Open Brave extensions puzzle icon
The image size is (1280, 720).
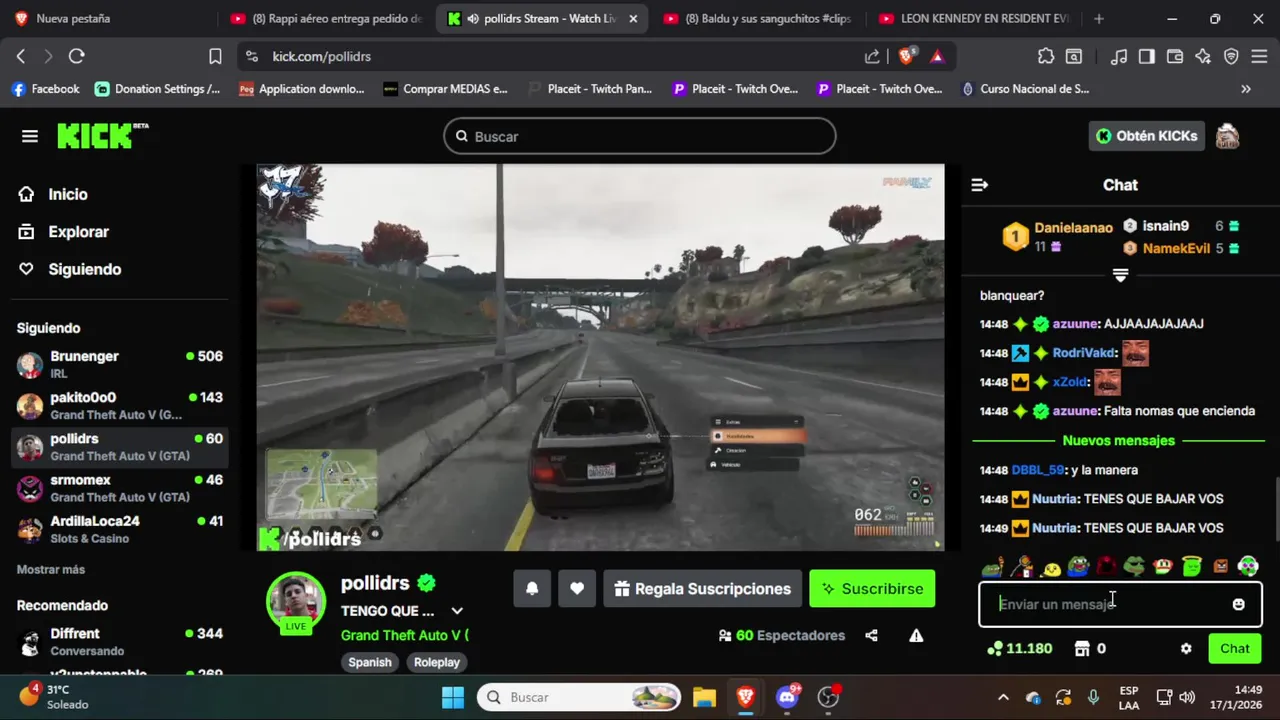tap(1046, 57)
